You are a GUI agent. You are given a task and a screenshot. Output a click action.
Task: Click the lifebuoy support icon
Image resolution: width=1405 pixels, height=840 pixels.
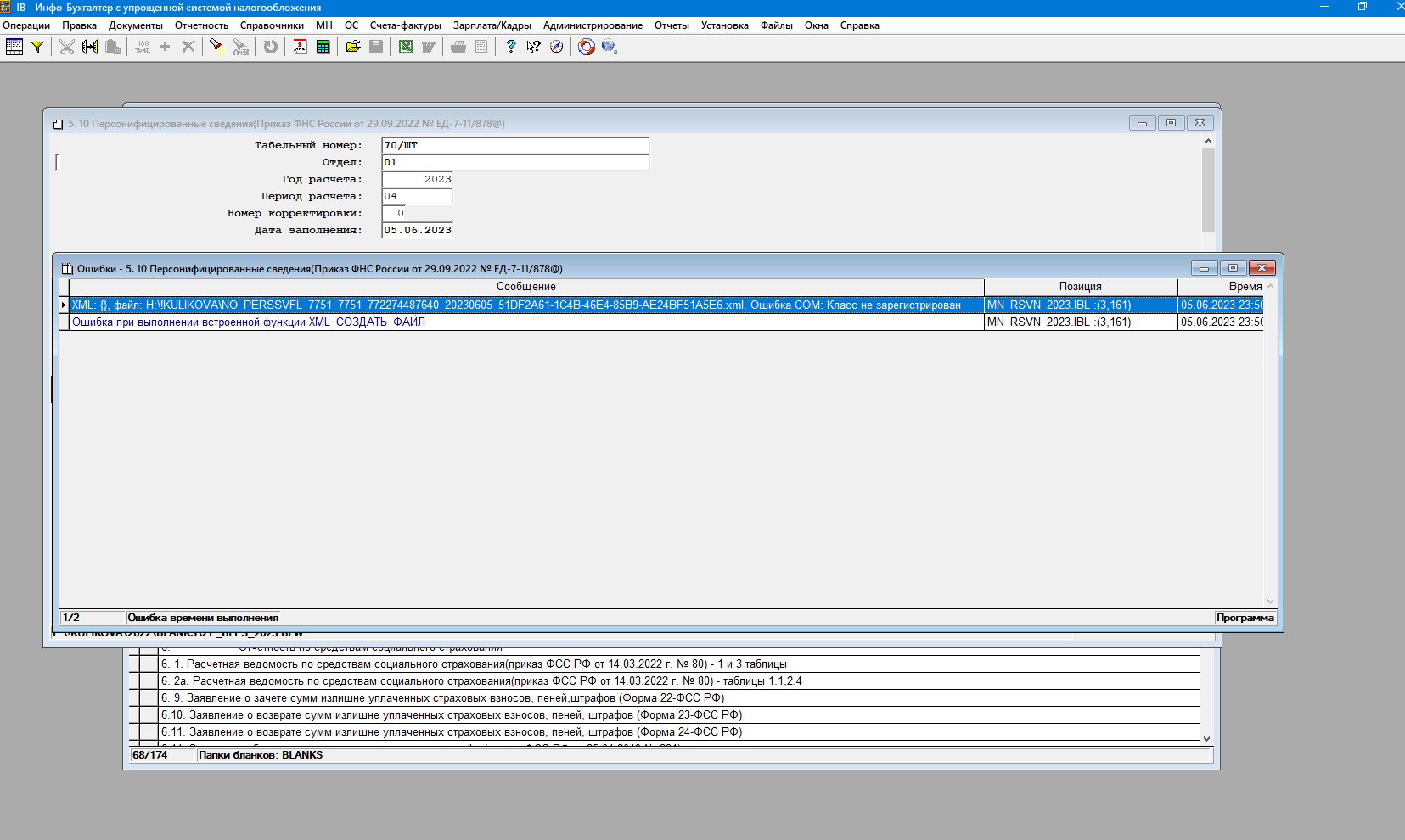(x=586, y=48)
